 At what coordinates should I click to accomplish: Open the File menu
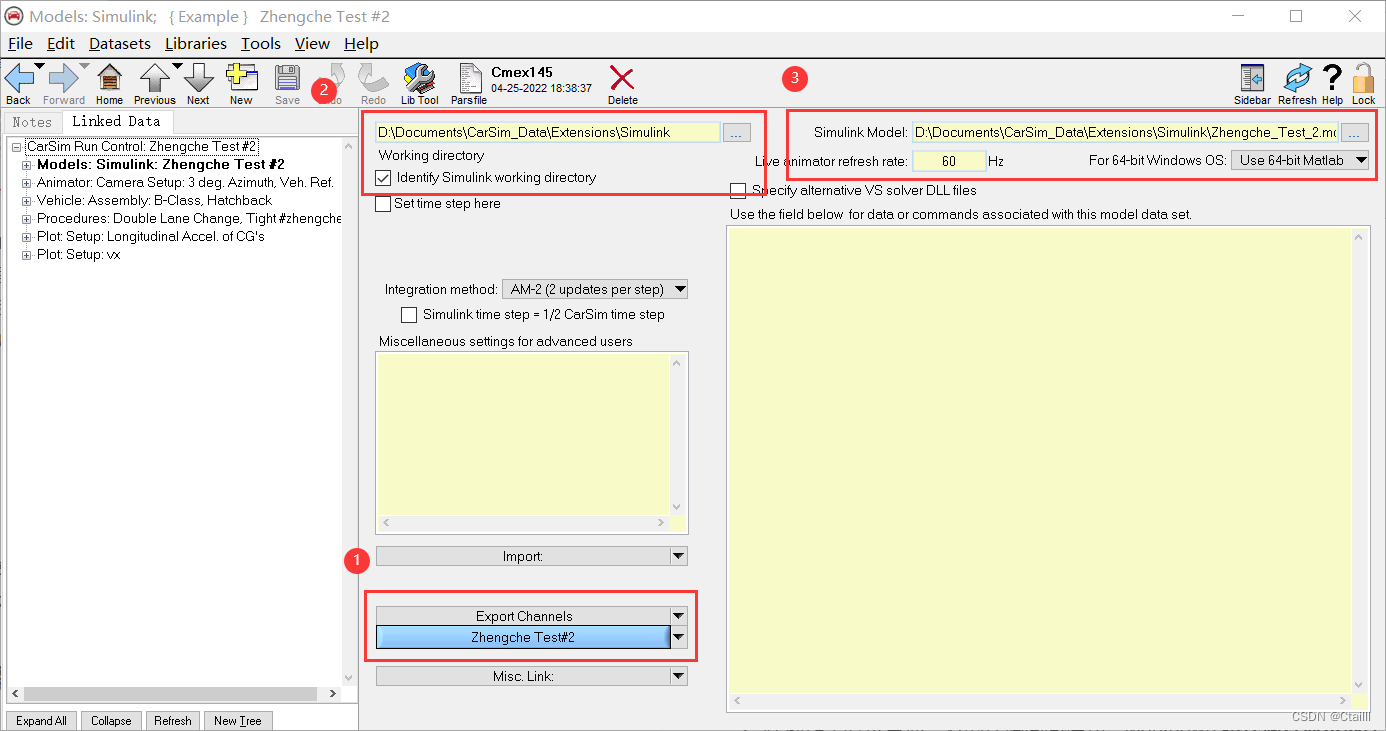coord(20,44)
